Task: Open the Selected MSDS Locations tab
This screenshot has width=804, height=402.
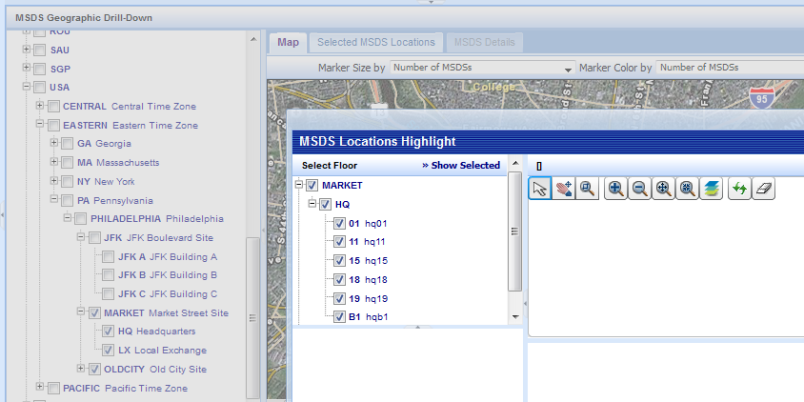Action: click(376, 43)
